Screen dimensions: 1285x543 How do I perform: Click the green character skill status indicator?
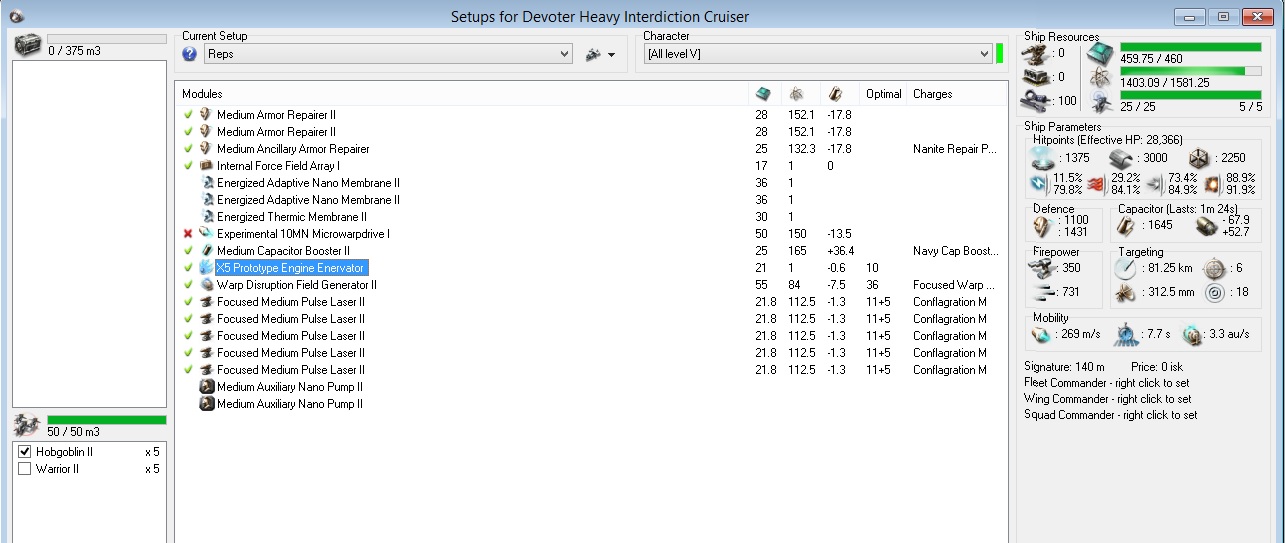[1000, 54]
